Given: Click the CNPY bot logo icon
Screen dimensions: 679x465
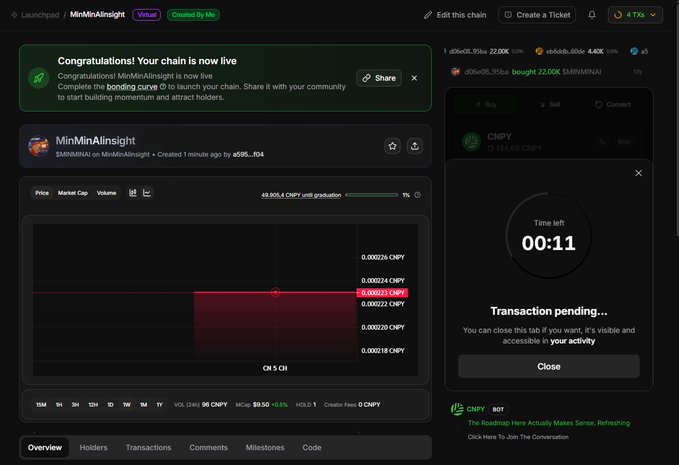Looking at the screenshot, I should pyautogui.click(x=457, y=409).
